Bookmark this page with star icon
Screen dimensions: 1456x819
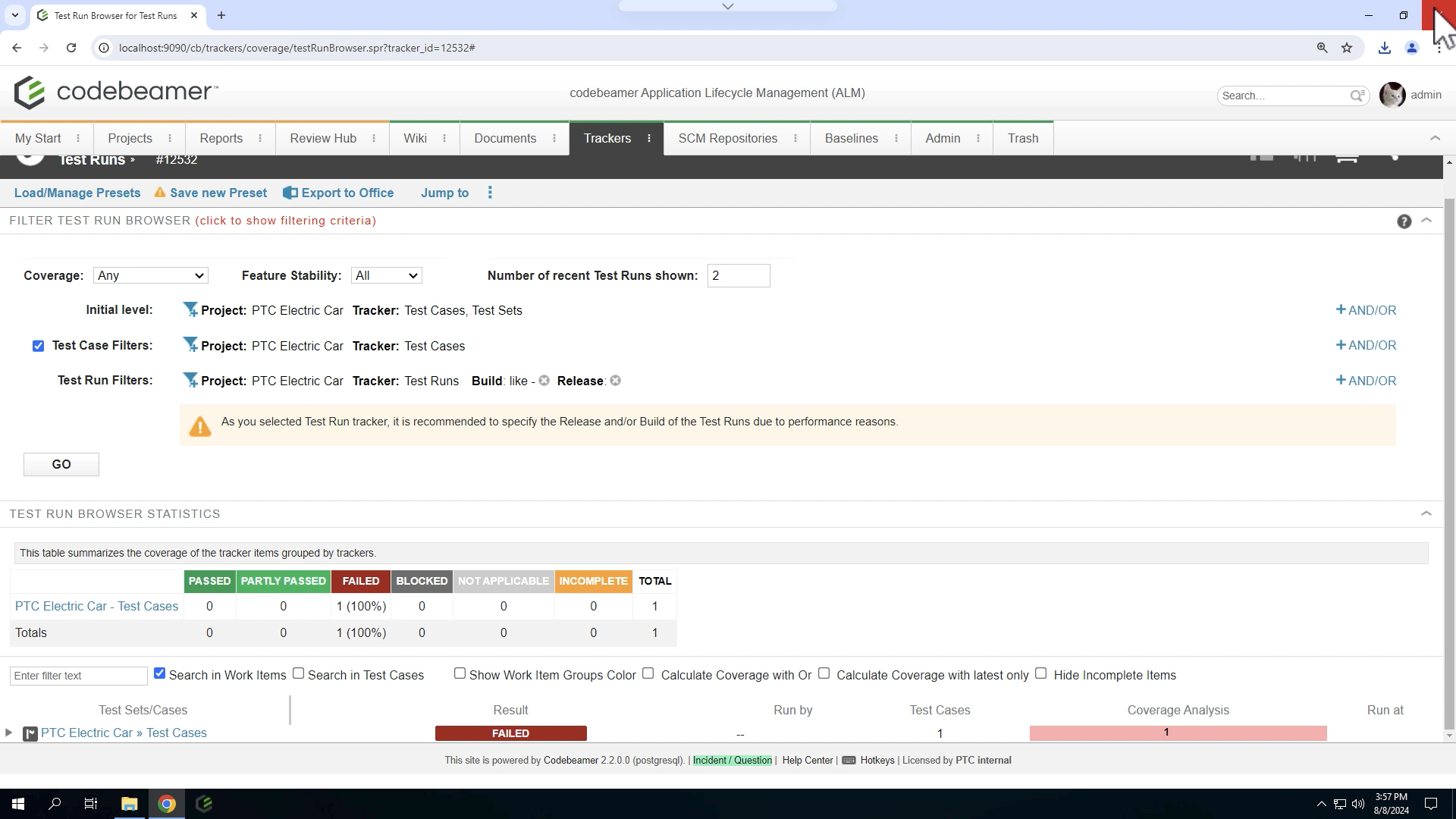point(1346,48)
